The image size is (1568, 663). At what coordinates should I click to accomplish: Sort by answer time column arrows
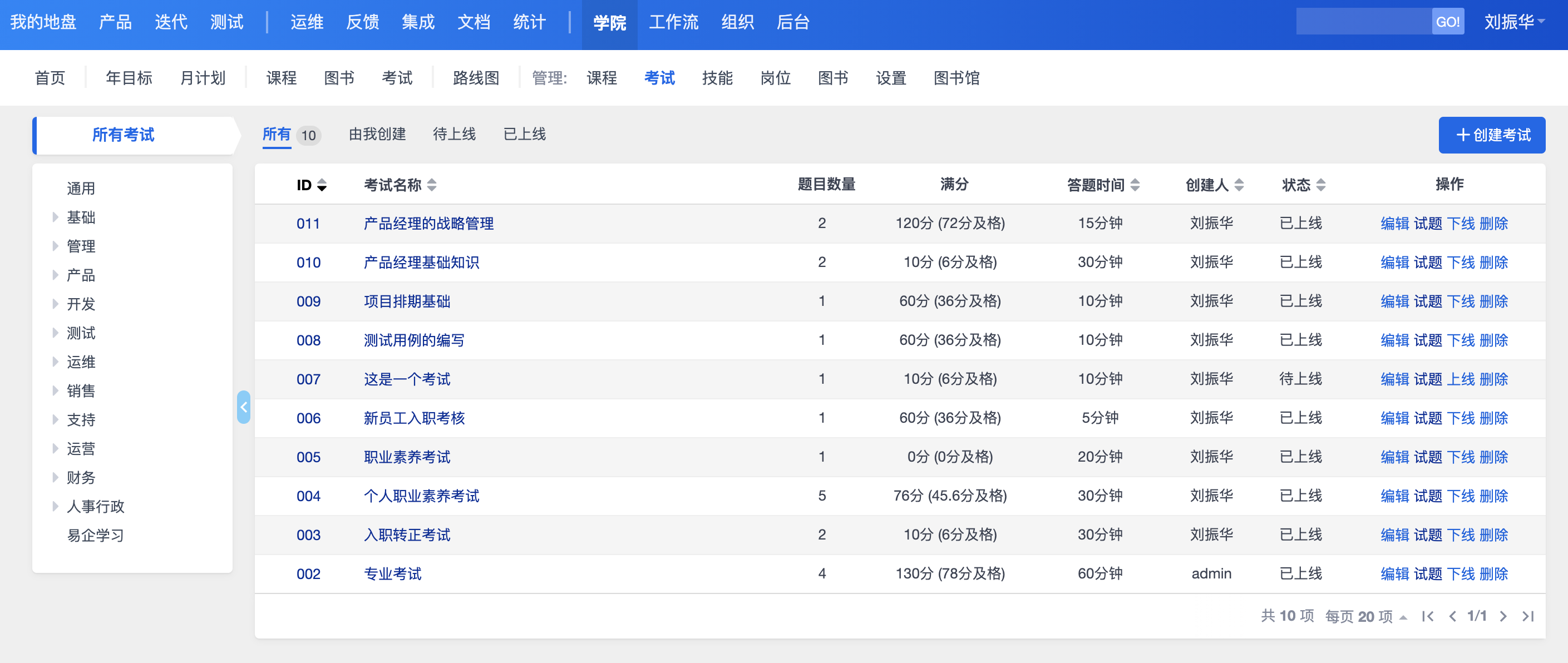[x=1135, y=185]
